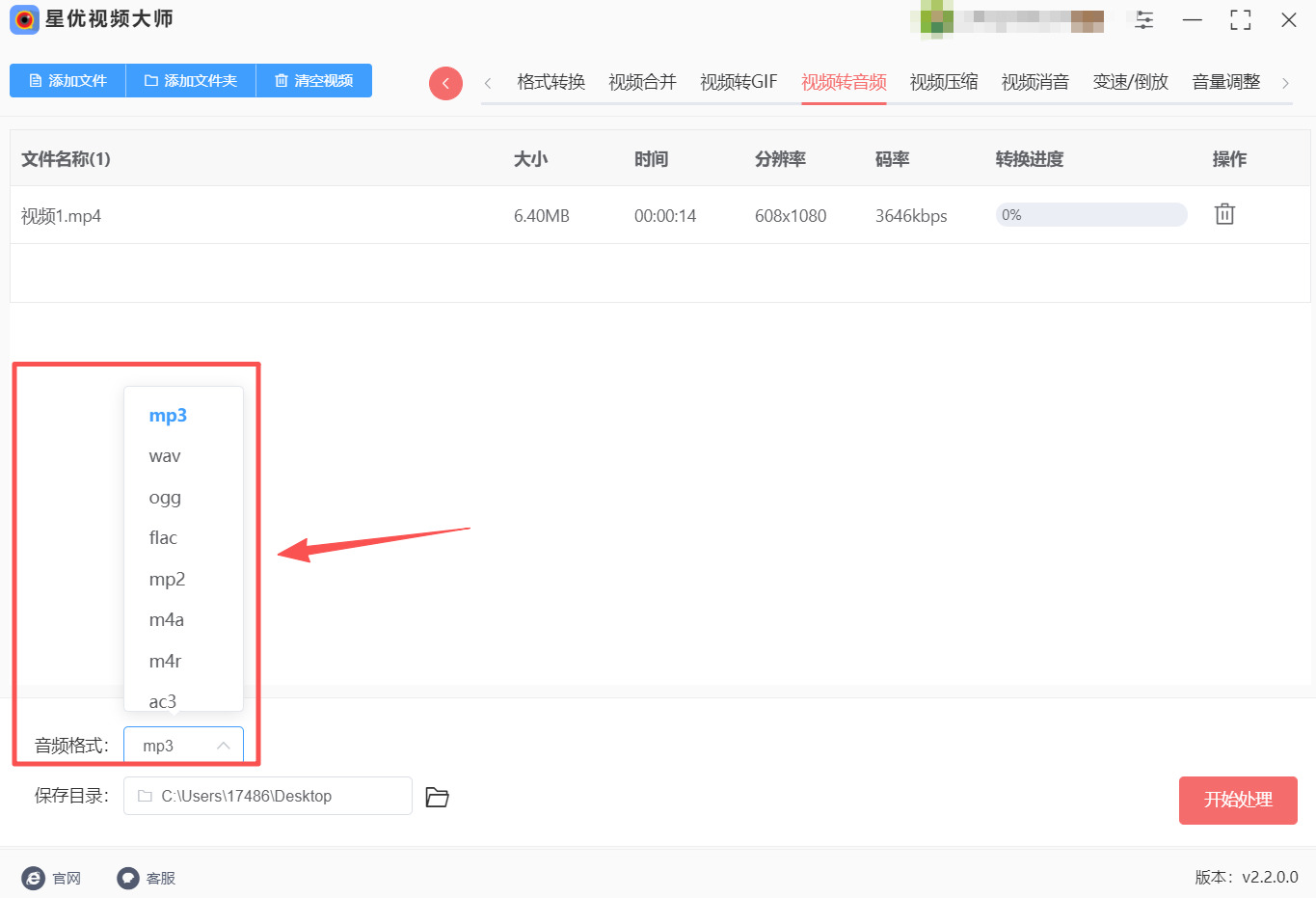Image resolution: width=1316 pixels, height=898 pixels.
Task: Show previous tabs with left chevron
Action: pos(488,83)
